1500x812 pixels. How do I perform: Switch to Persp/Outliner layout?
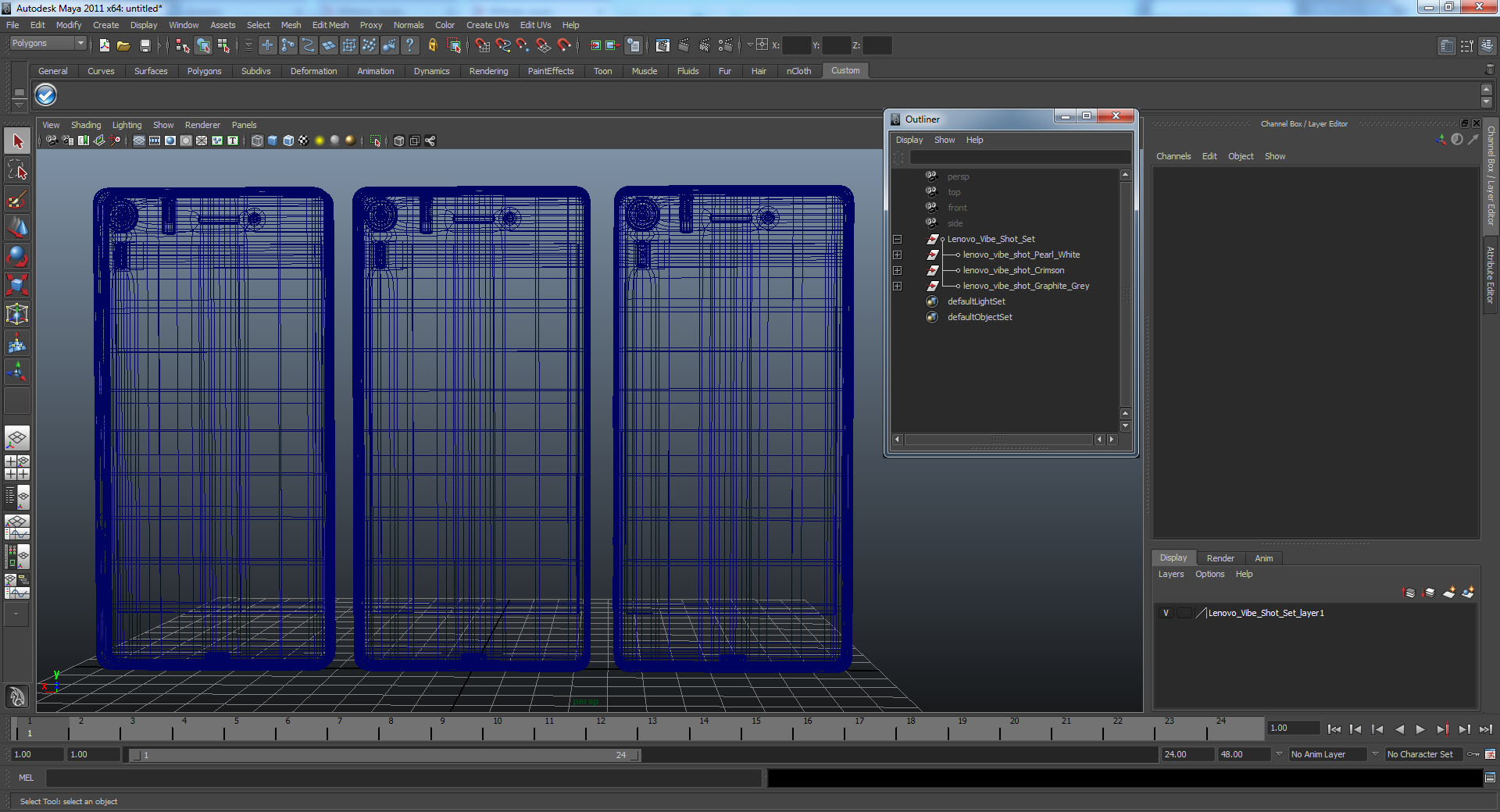(17, 497)
